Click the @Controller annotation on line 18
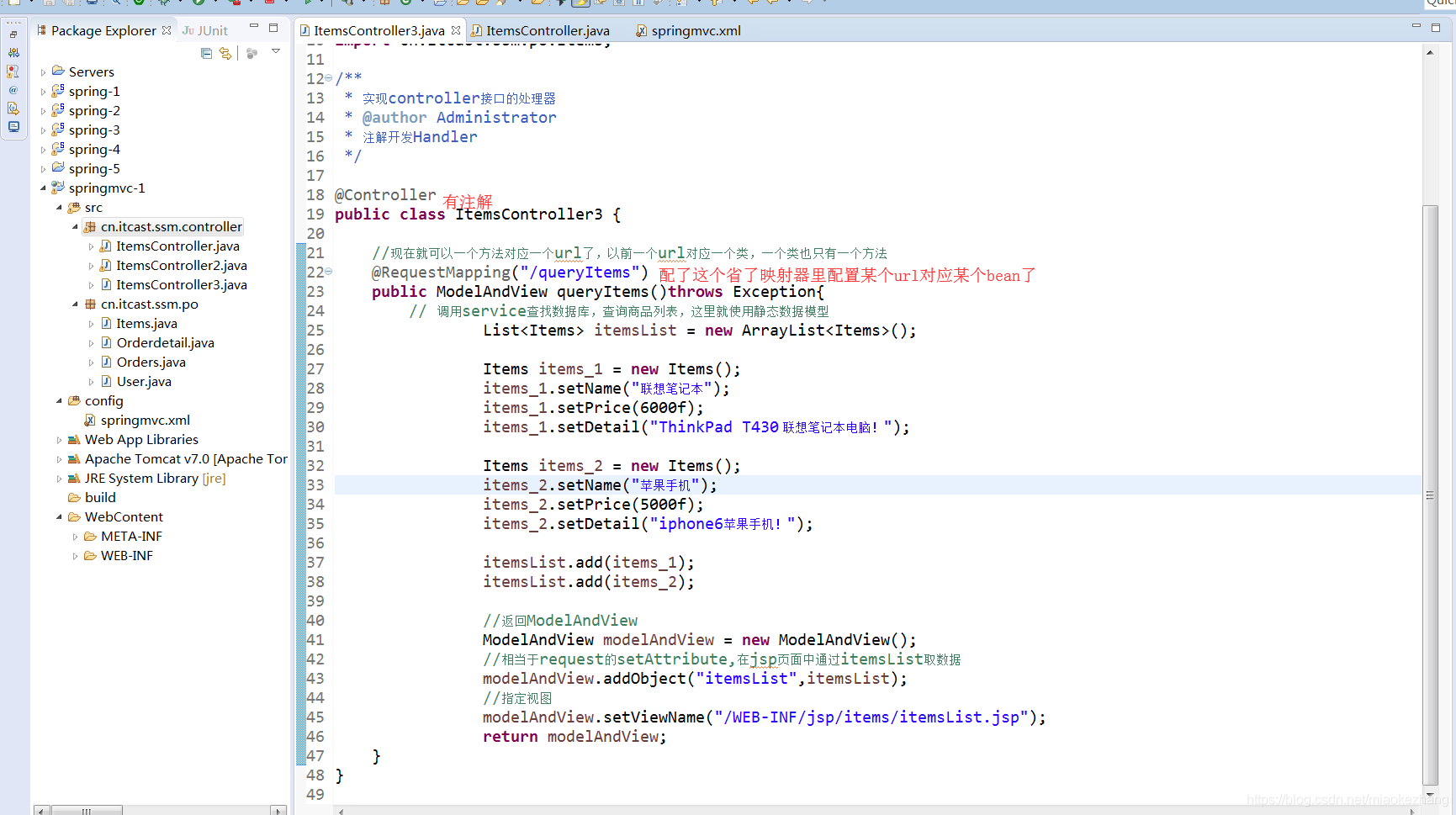The width and height of the screenshot is (1456, 815). coord(385,195)
